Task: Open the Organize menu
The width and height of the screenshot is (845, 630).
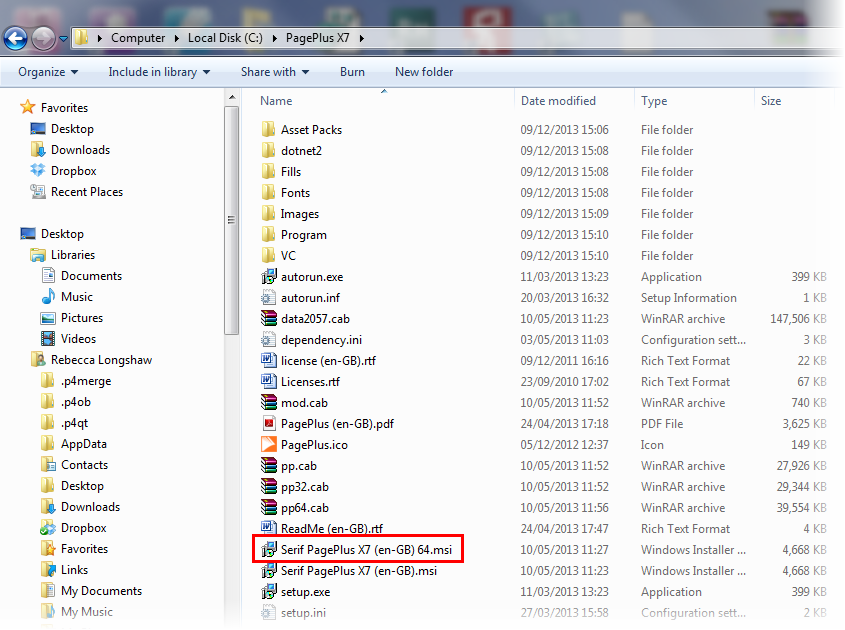Action: pos(48,72)
